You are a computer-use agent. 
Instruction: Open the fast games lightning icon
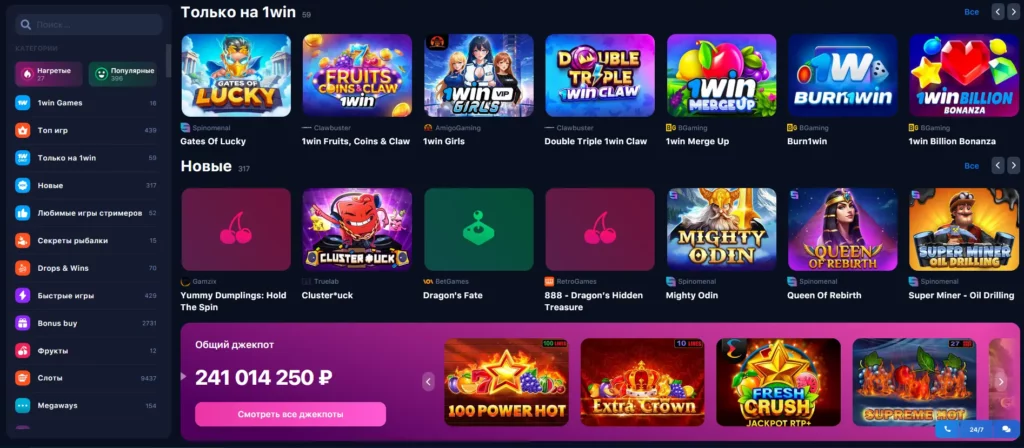tap(23, 295)
